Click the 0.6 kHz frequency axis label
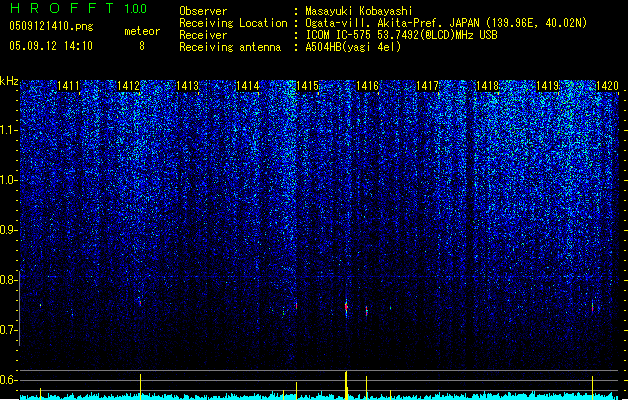This screenshot has width=629, height=400. tap(8, 380)
